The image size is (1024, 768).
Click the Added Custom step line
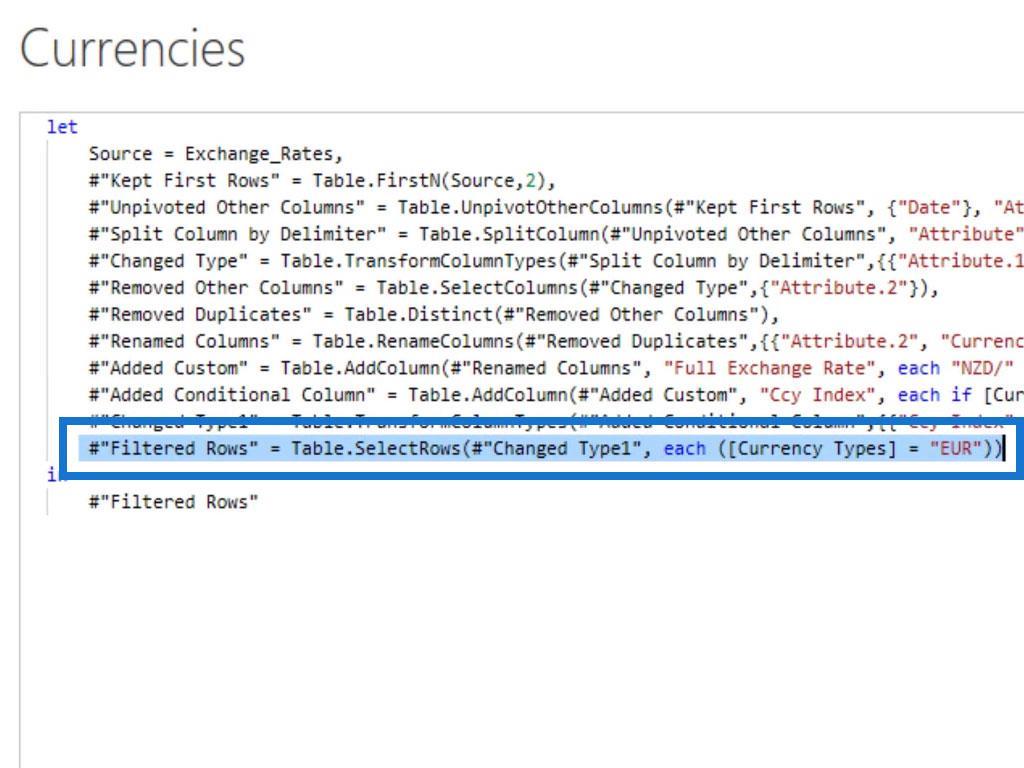(x=556, y=368)
